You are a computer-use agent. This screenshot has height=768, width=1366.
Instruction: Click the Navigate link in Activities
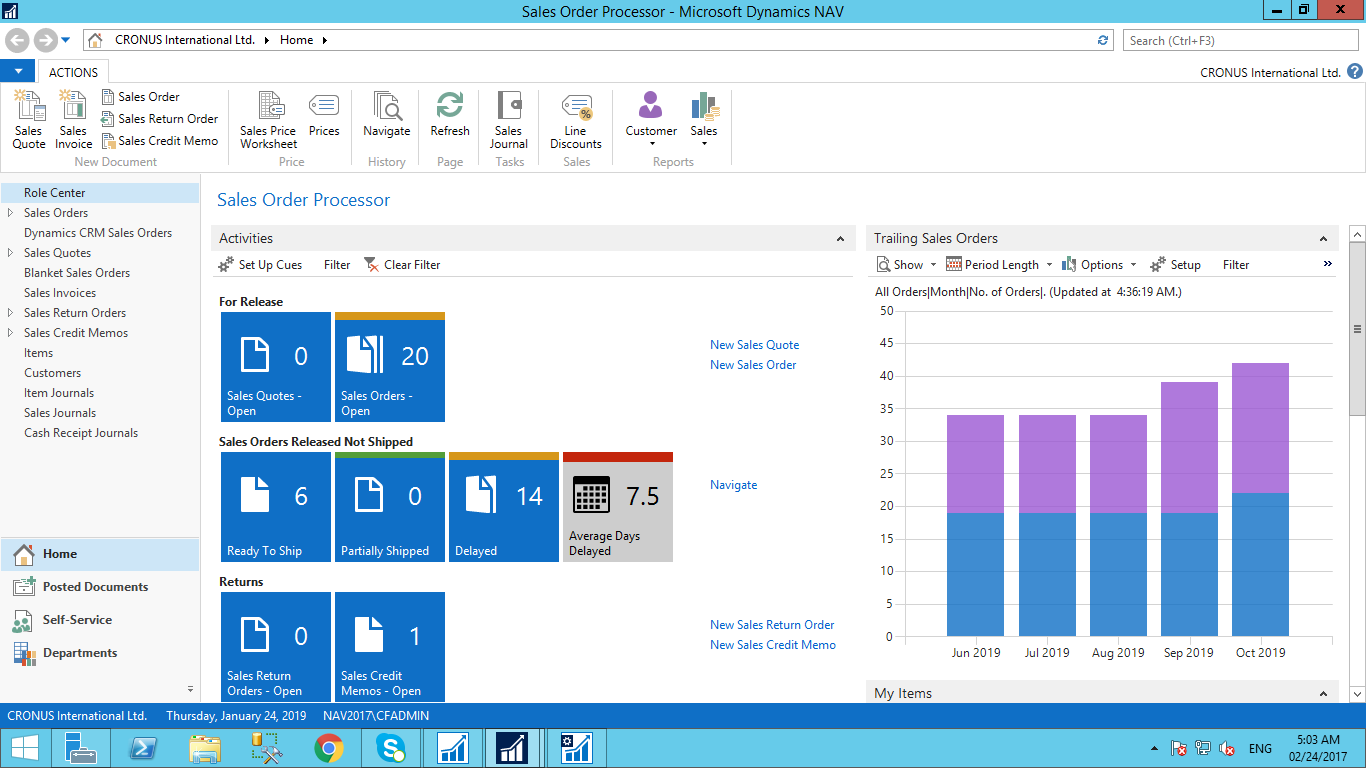coord(734,485)
